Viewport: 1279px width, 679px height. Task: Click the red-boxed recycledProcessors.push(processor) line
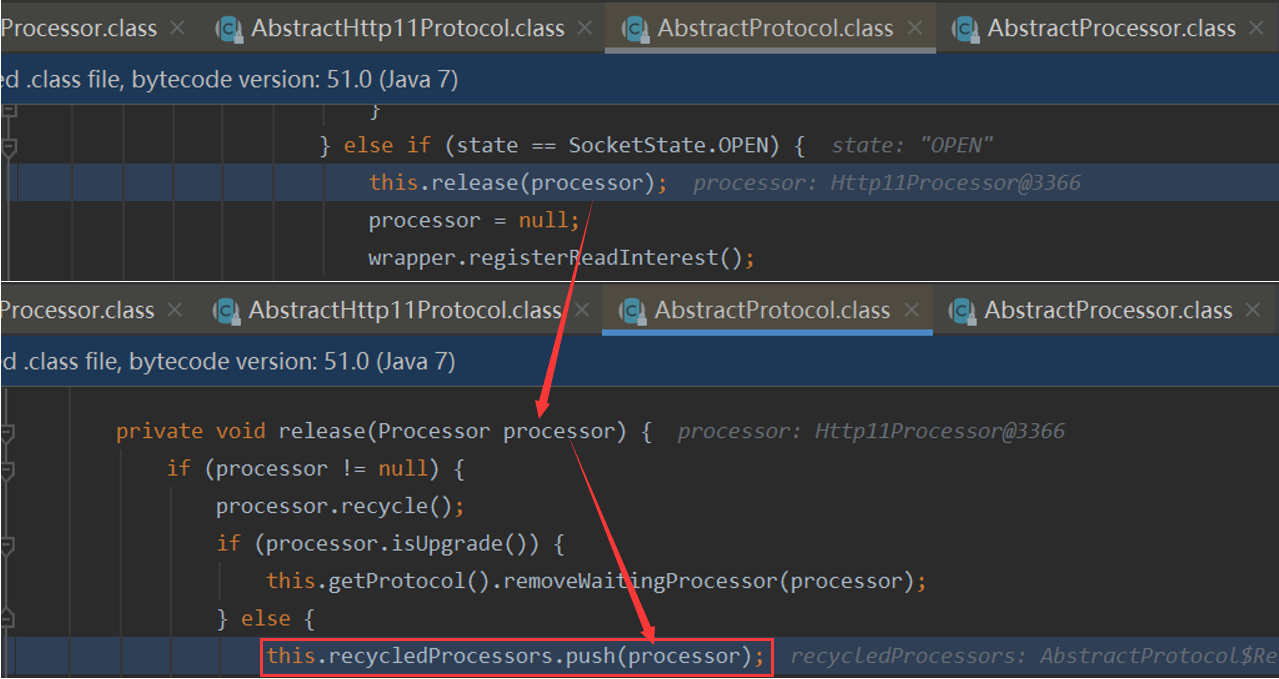(515, 657)
